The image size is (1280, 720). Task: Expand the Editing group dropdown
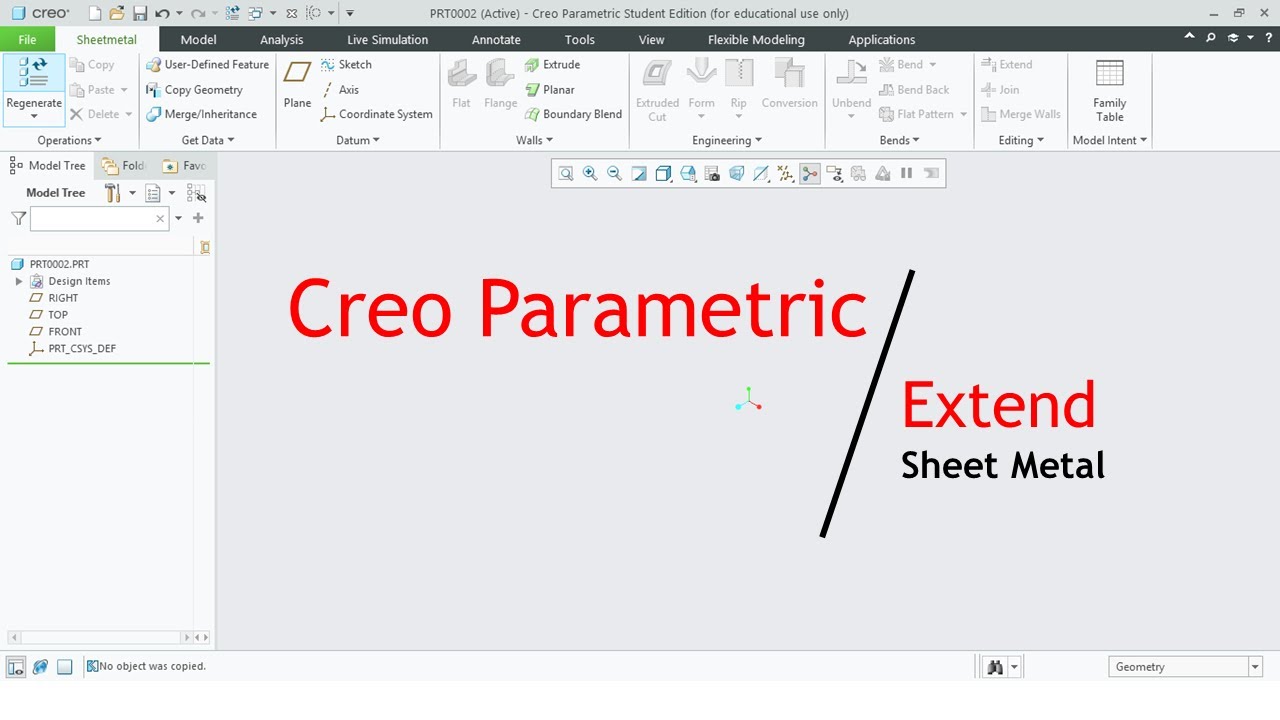(x=1021, y=140)
